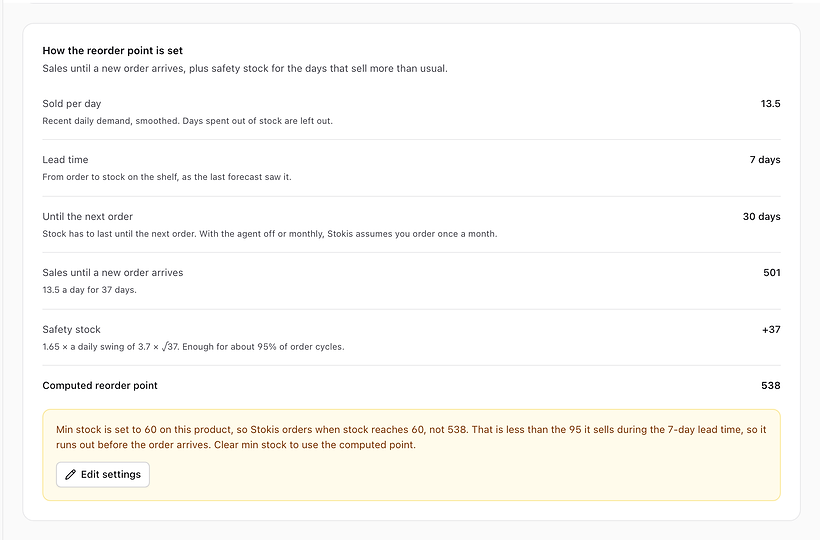Select the Computed reorder point label
The height and width of the screenshot is (540, 820).
[x=100, y=385]
